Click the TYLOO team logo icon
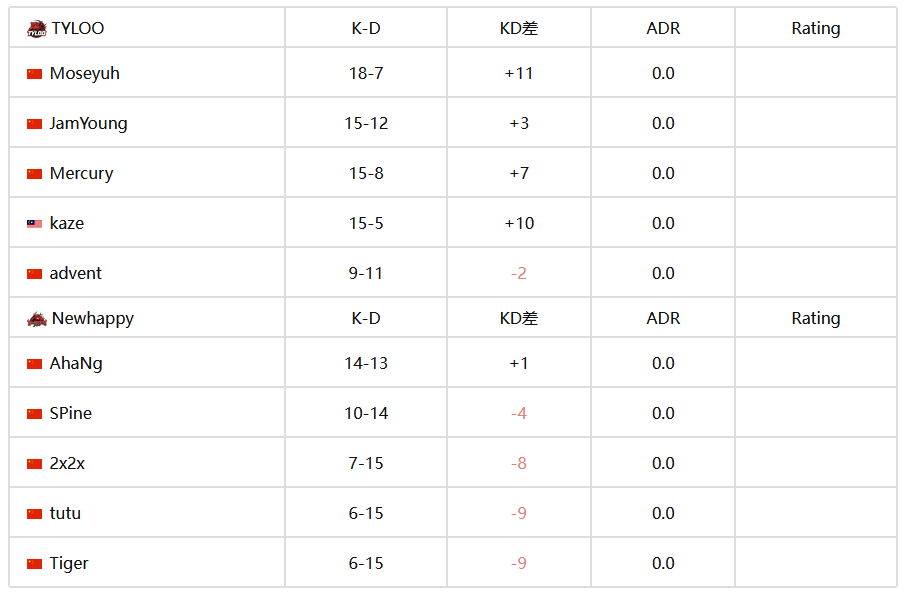 pos(36,29)
